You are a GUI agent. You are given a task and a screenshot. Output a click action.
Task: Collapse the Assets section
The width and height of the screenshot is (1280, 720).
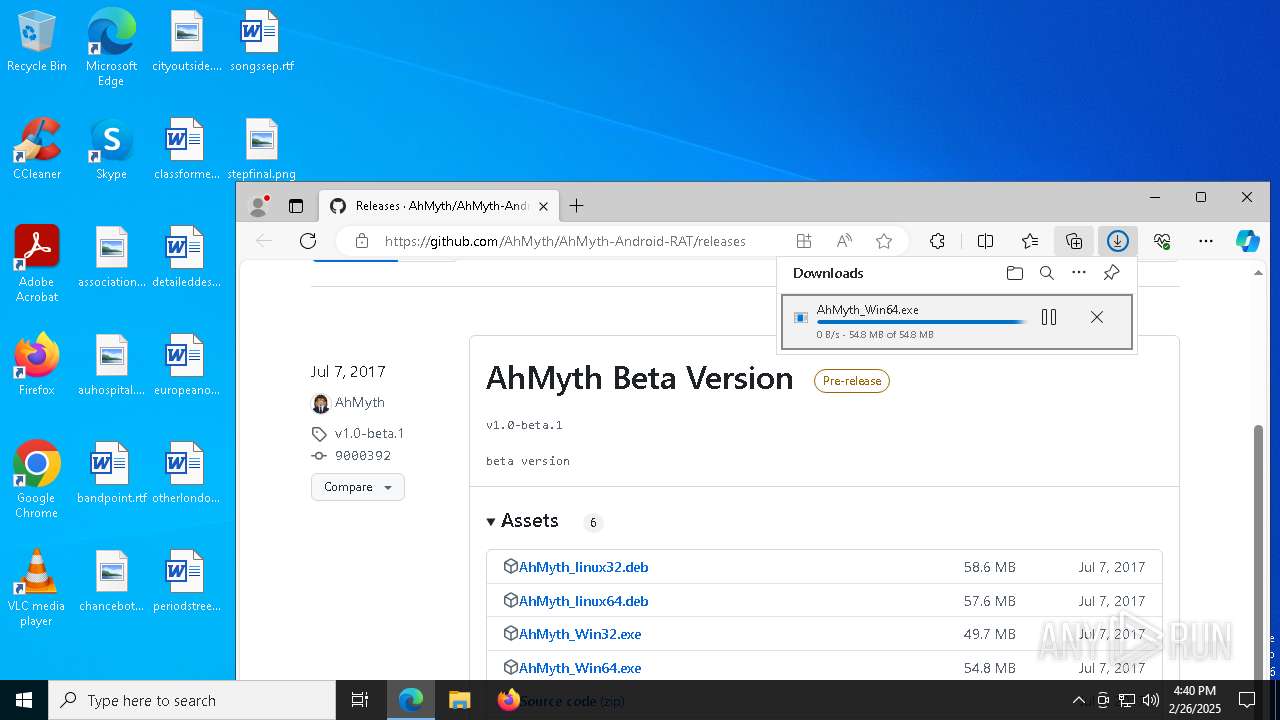491,521
